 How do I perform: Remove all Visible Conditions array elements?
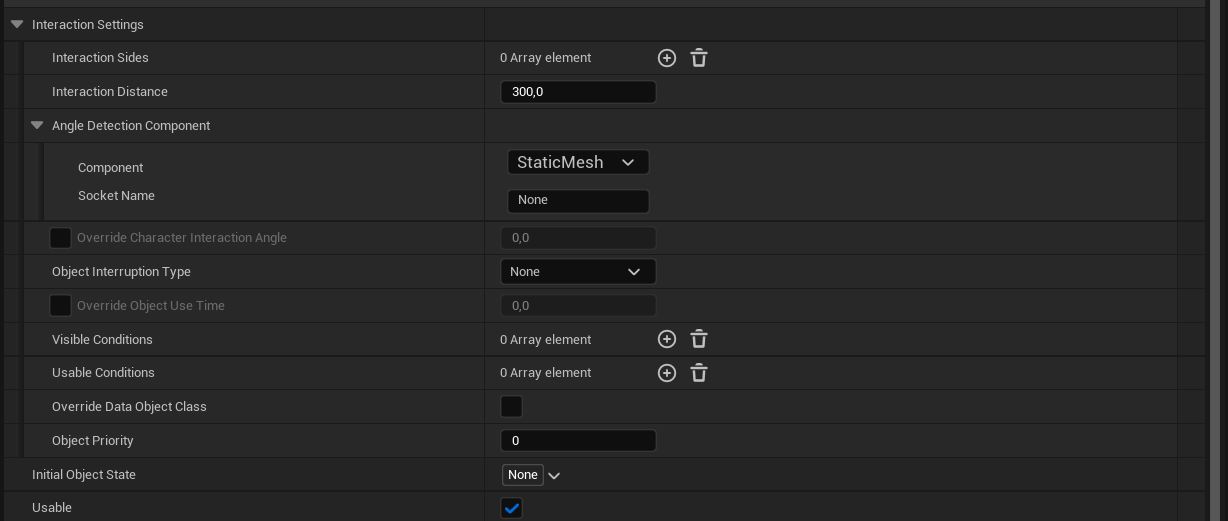pos(699,340)
